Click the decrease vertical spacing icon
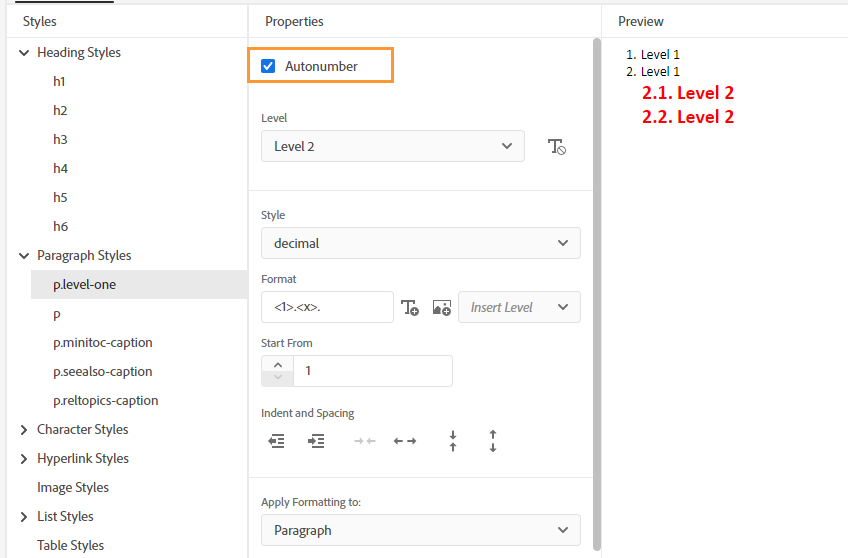The width and height of the screenshot is (848, 558). click(x=453, y=441)
